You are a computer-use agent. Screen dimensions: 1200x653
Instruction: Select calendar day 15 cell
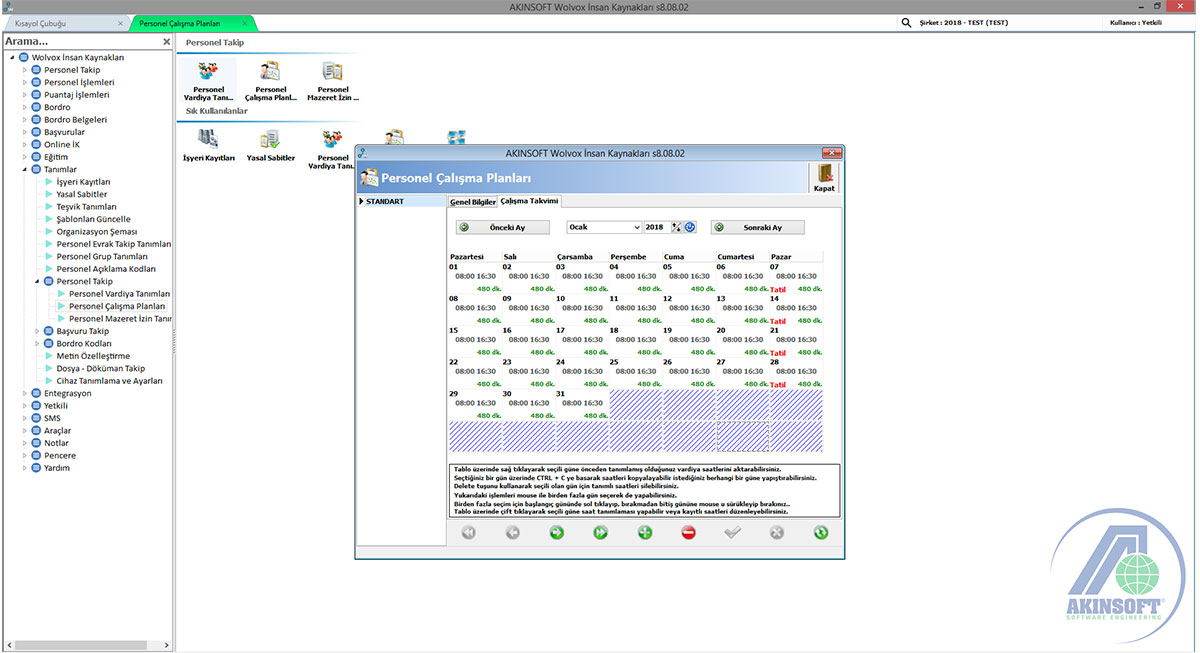[x=475, y=341]
